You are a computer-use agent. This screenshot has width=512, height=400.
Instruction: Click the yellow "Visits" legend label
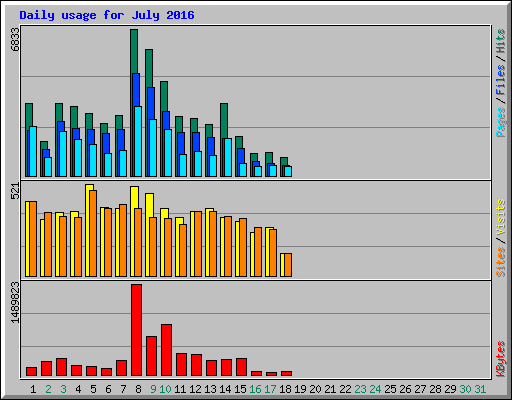coord(500,217)
